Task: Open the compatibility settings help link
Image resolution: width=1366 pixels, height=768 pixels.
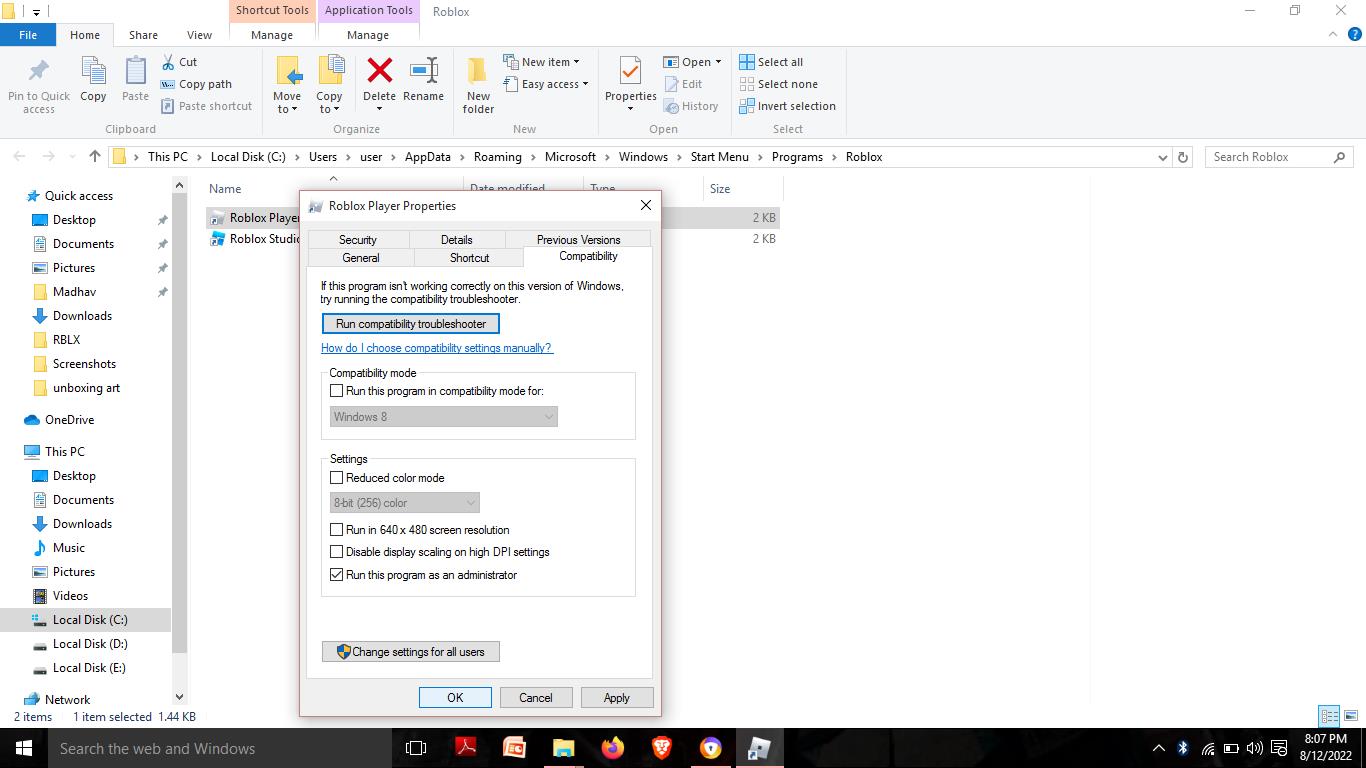Action: click(436, 348)
